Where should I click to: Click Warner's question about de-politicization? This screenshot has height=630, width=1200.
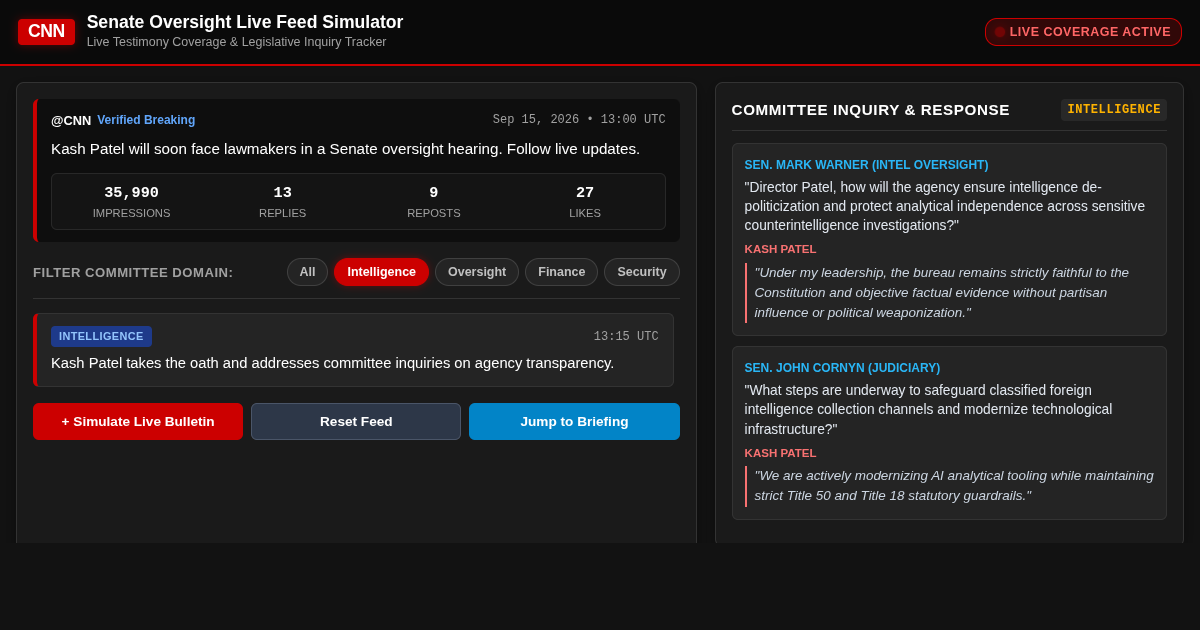945,206
